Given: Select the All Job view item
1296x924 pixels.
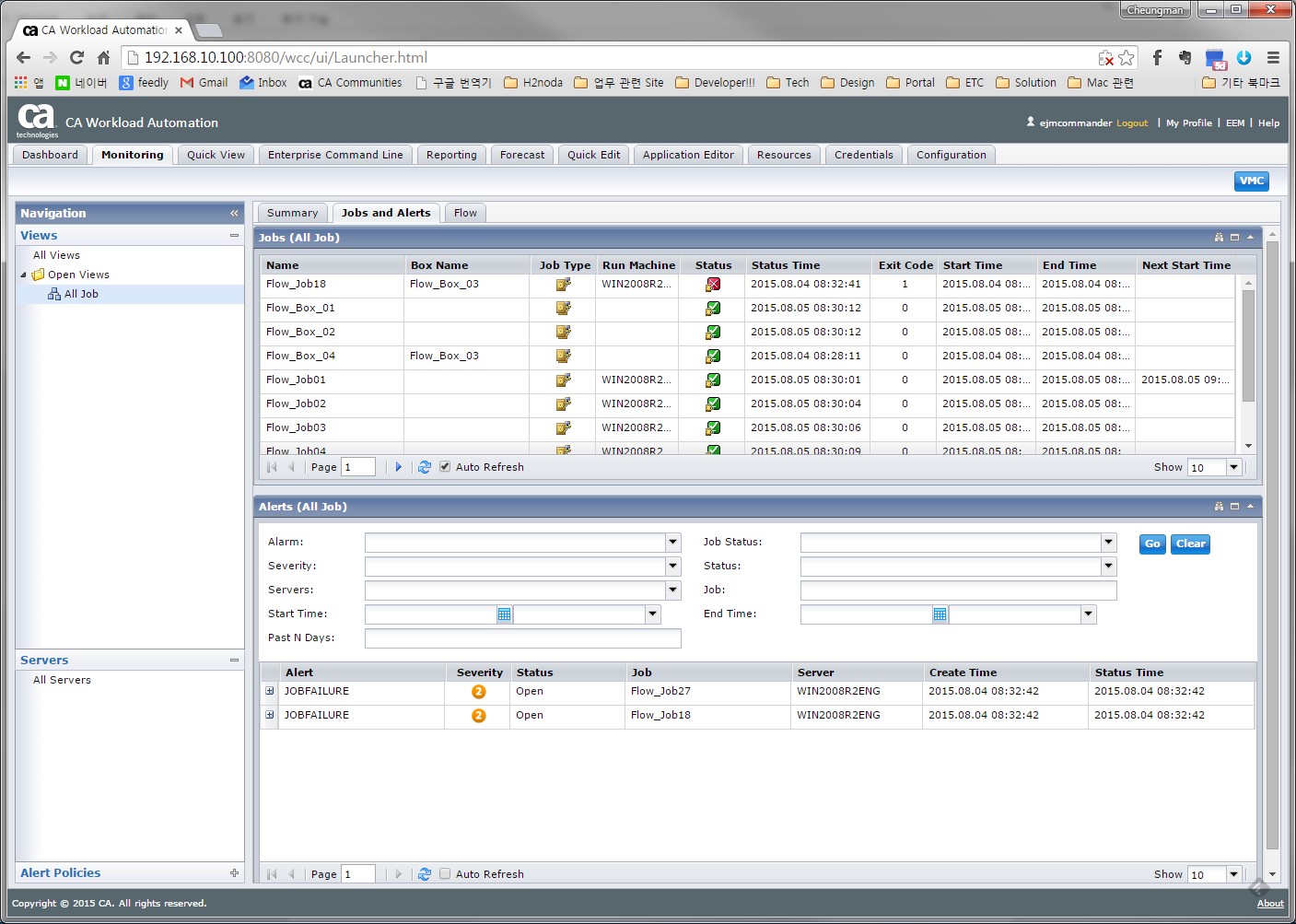Looking at the screenshot, I should 81,294.
